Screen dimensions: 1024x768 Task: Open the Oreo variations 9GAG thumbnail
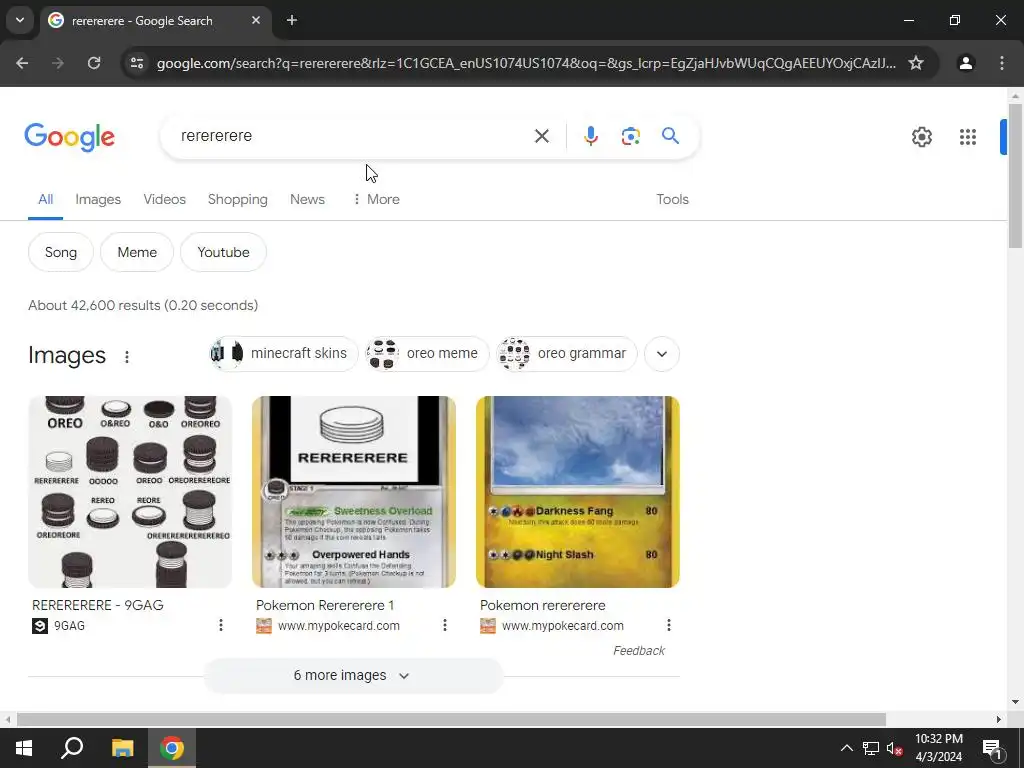(130, 492)
